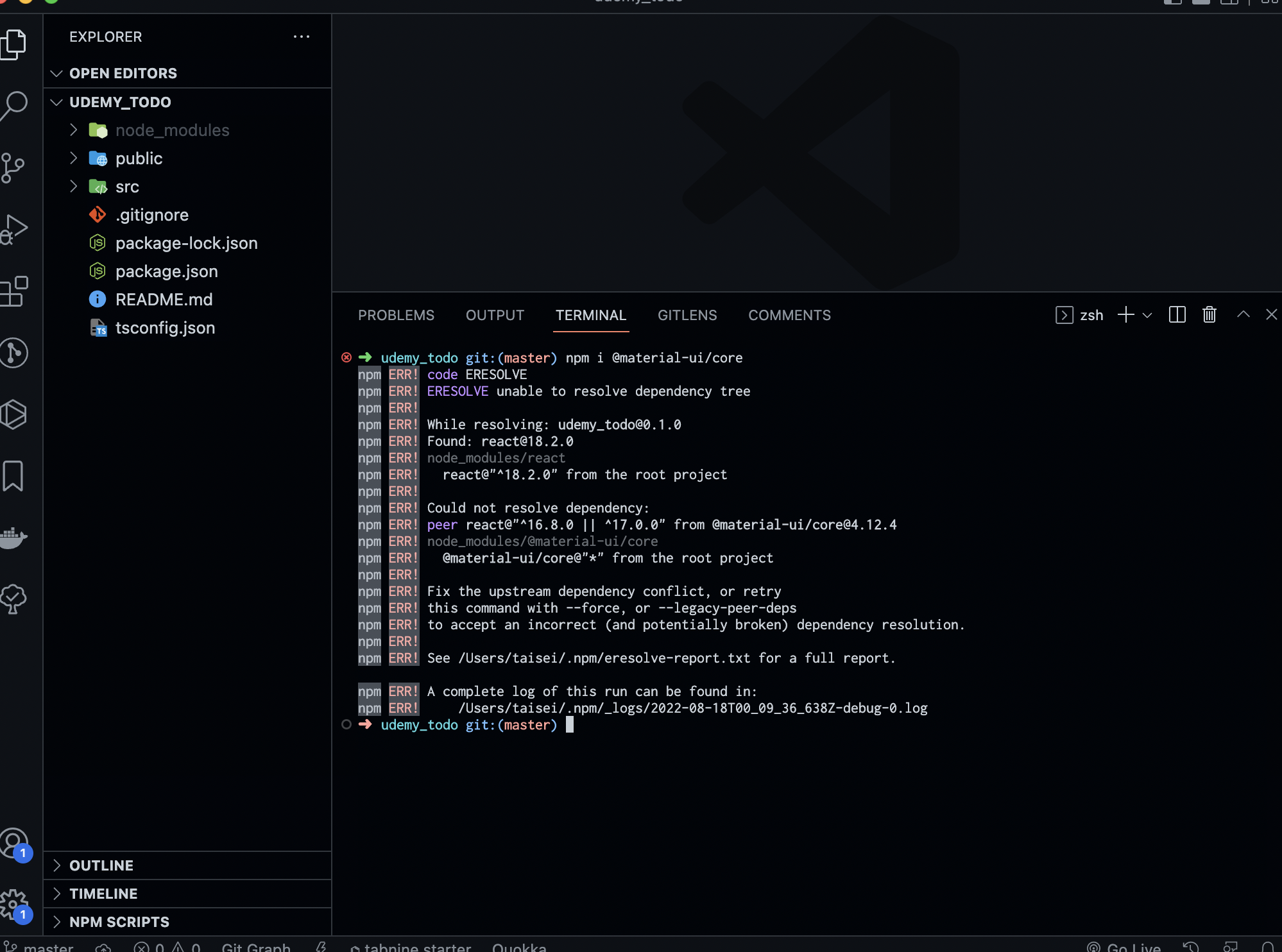
Task: Switch to the PROBLEMS tab
Action: pyautogui.click(x=396, y=316)
